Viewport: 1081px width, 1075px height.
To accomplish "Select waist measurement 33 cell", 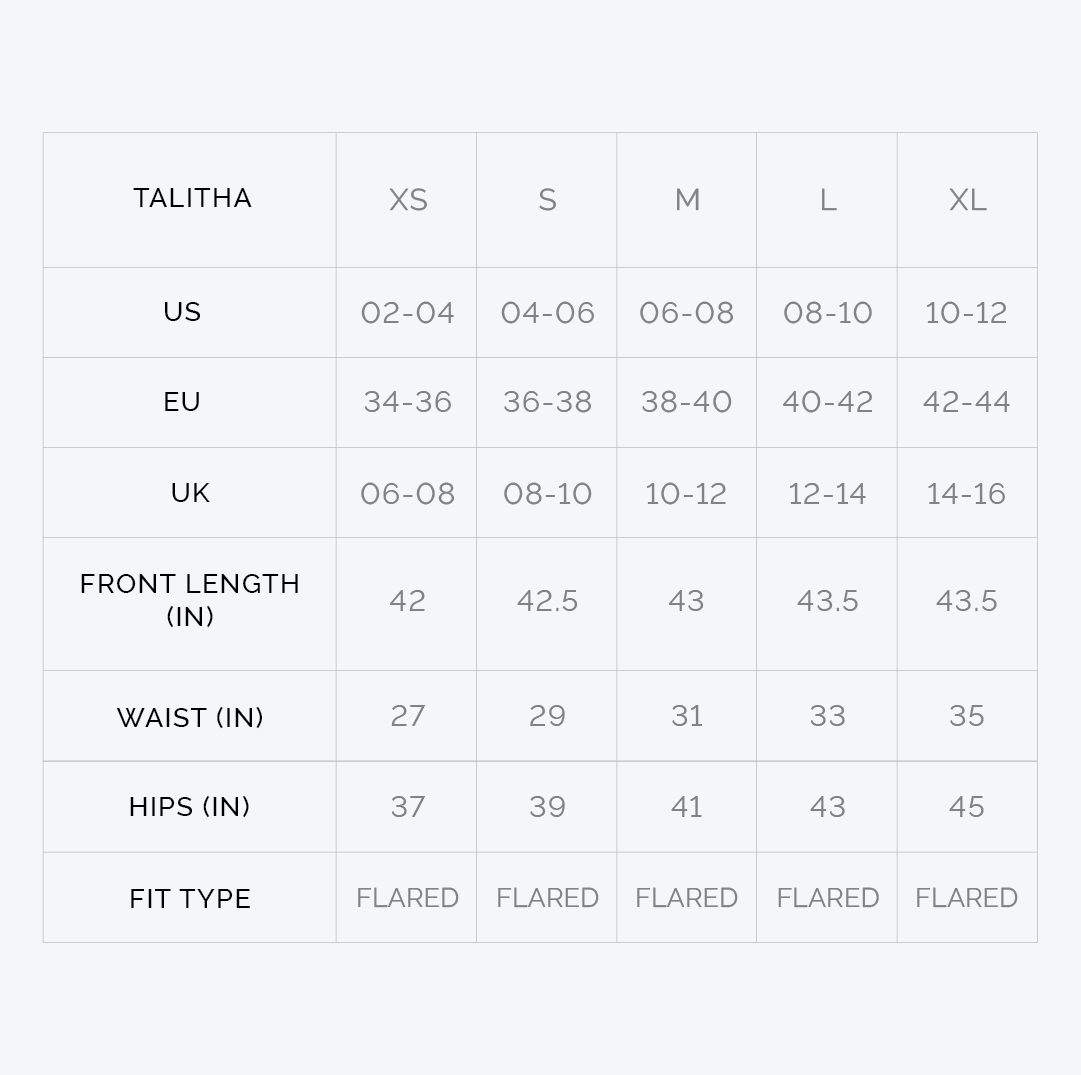I will point(828,716).
